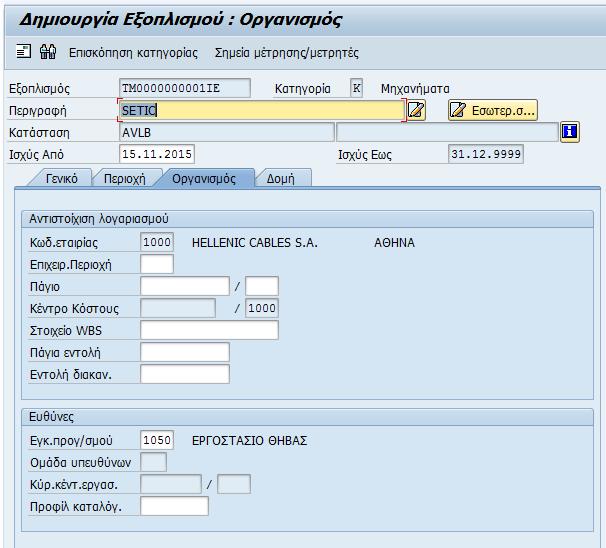Viewport: 606px width, 548px height.
Task: Click the Πάγιο sub-number field after slash
Action: point(262,286)
